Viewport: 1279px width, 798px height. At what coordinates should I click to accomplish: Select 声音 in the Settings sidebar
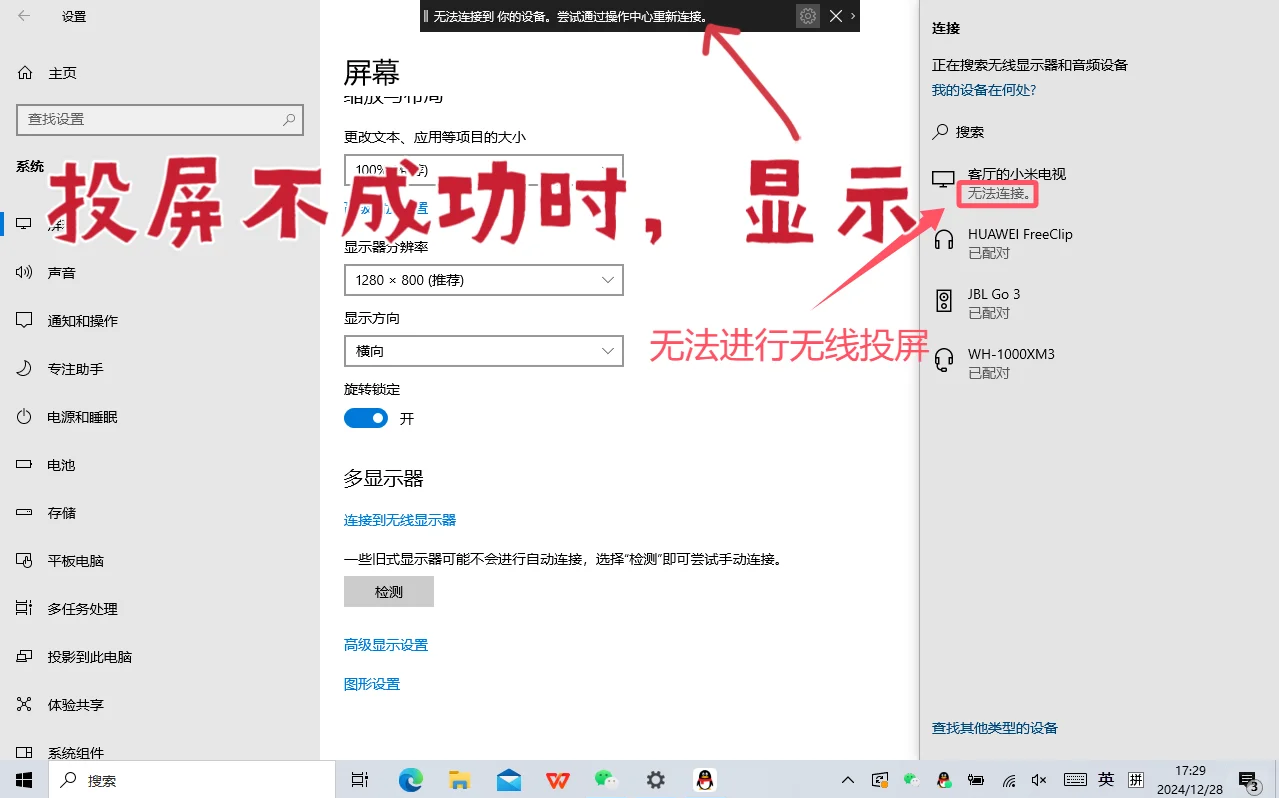[x=61, y=273]
